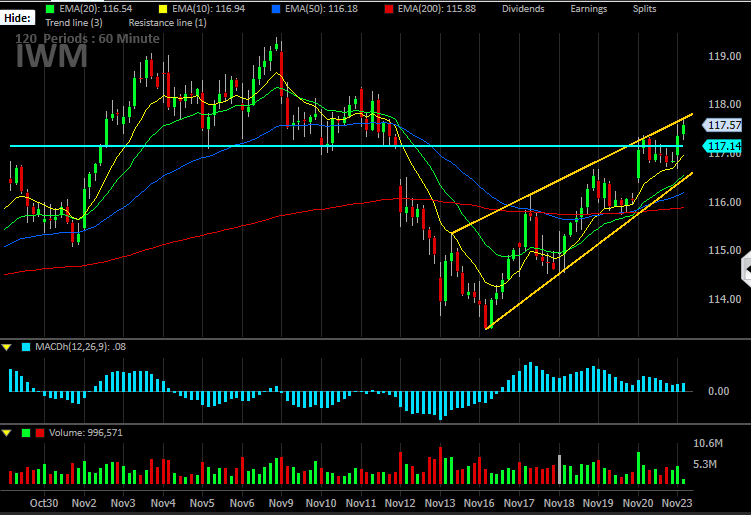Viewport: 751px width, 515px height.
Task: Click the 117.57 current price tag
Action: coord(722,125)
